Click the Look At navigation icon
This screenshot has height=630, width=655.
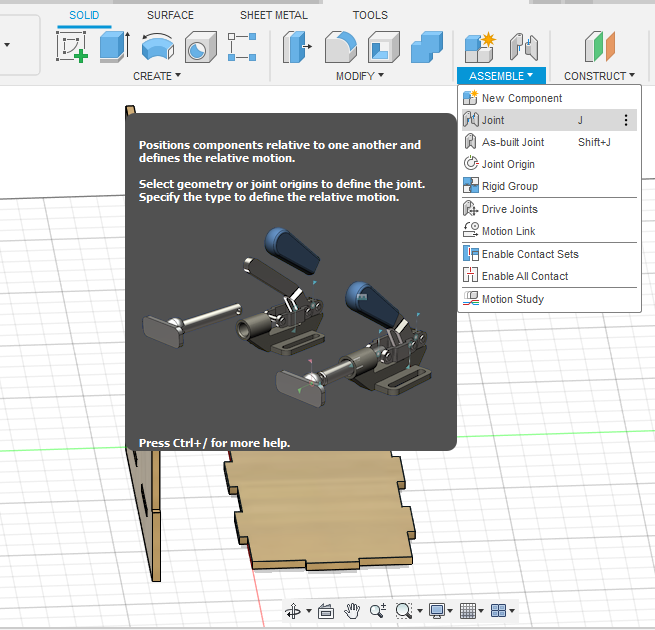click(x=326, y=611)
